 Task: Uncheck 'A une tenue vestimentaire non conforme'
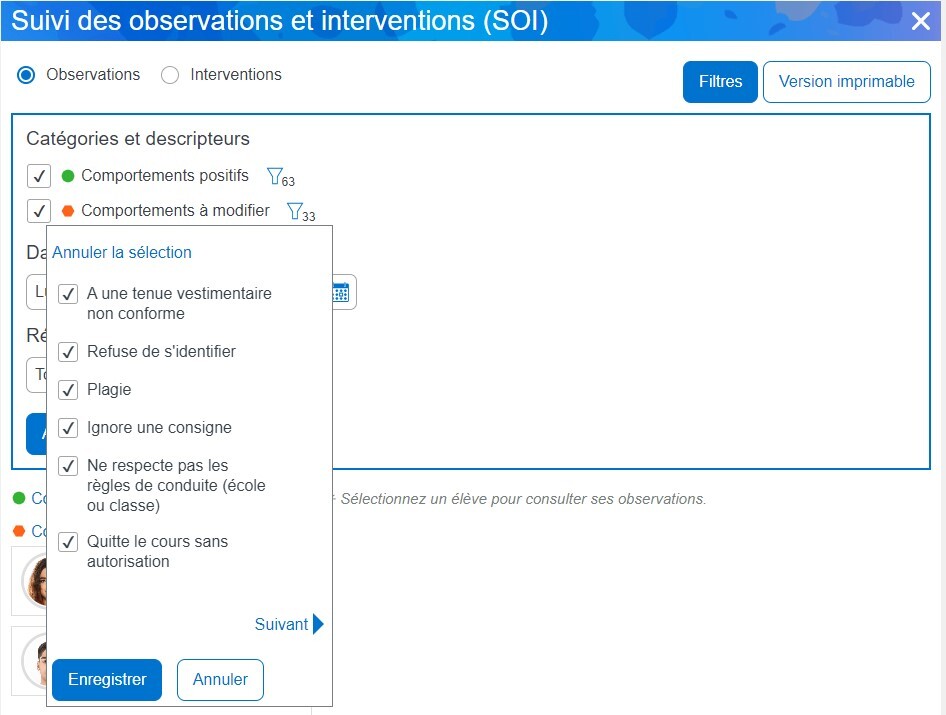click(x=68, y=294)
